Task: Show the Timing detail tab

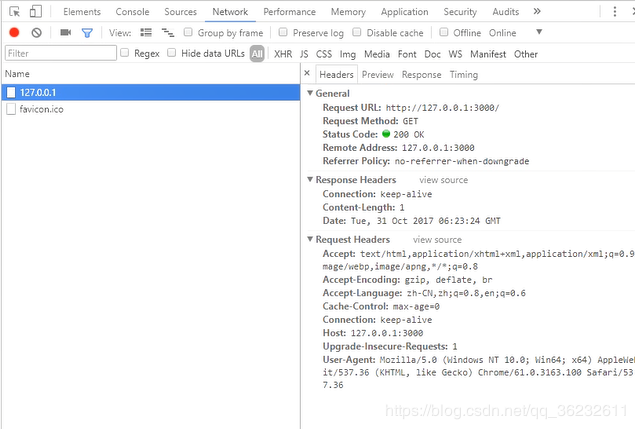Action: (464, 75)
